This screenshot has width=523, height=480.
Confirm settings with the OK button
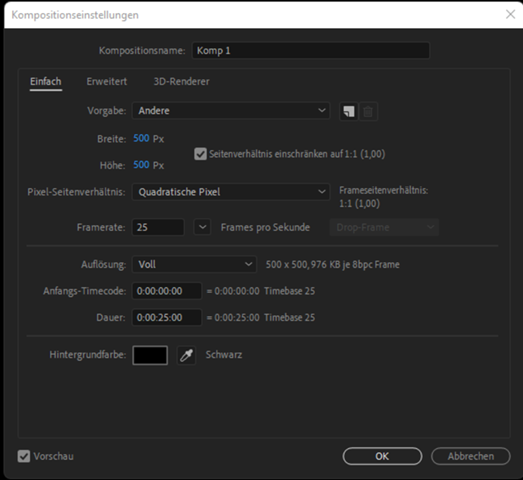point(382,456)
